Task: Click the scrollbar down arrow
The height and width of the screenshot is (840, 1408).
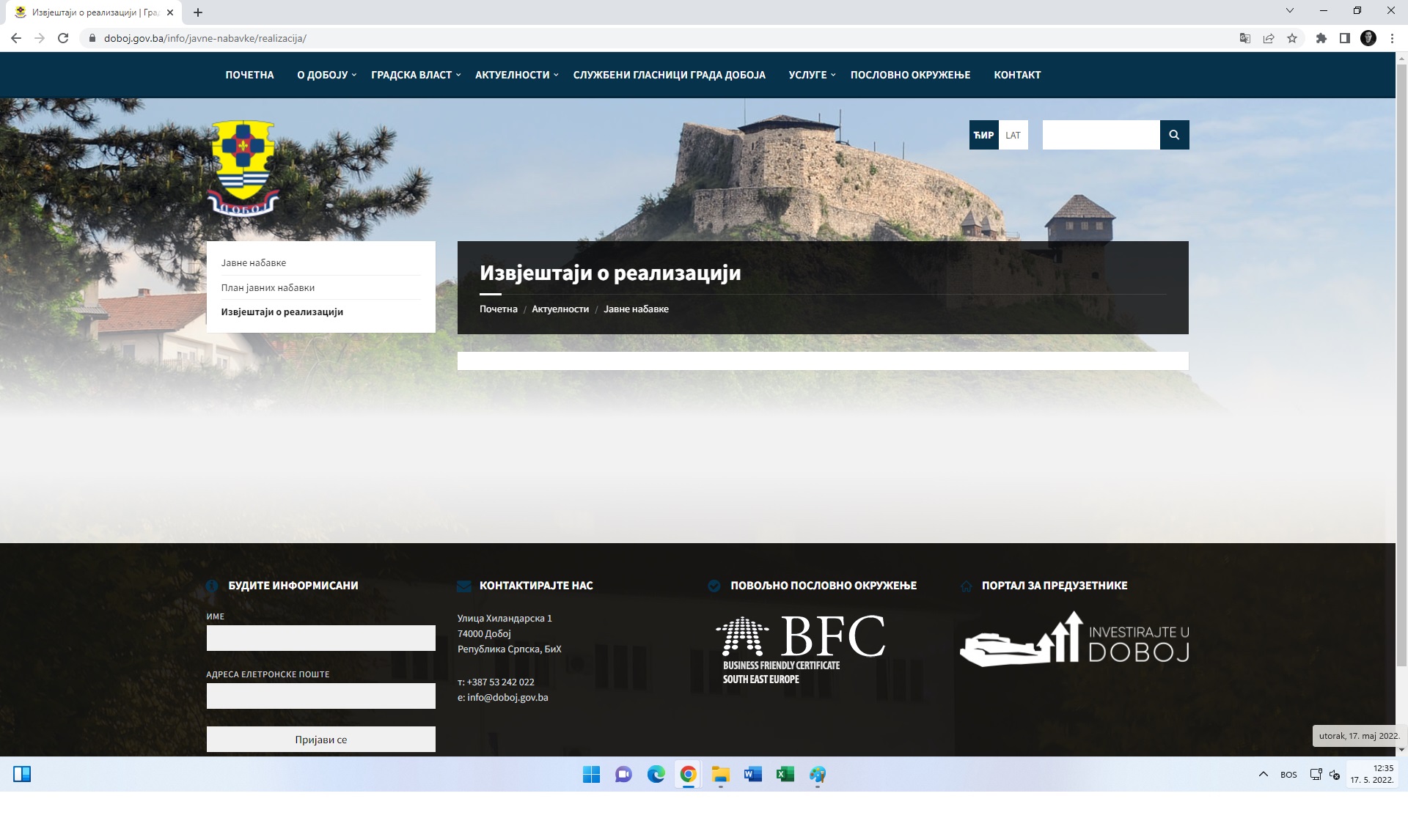Action: 1401,750
